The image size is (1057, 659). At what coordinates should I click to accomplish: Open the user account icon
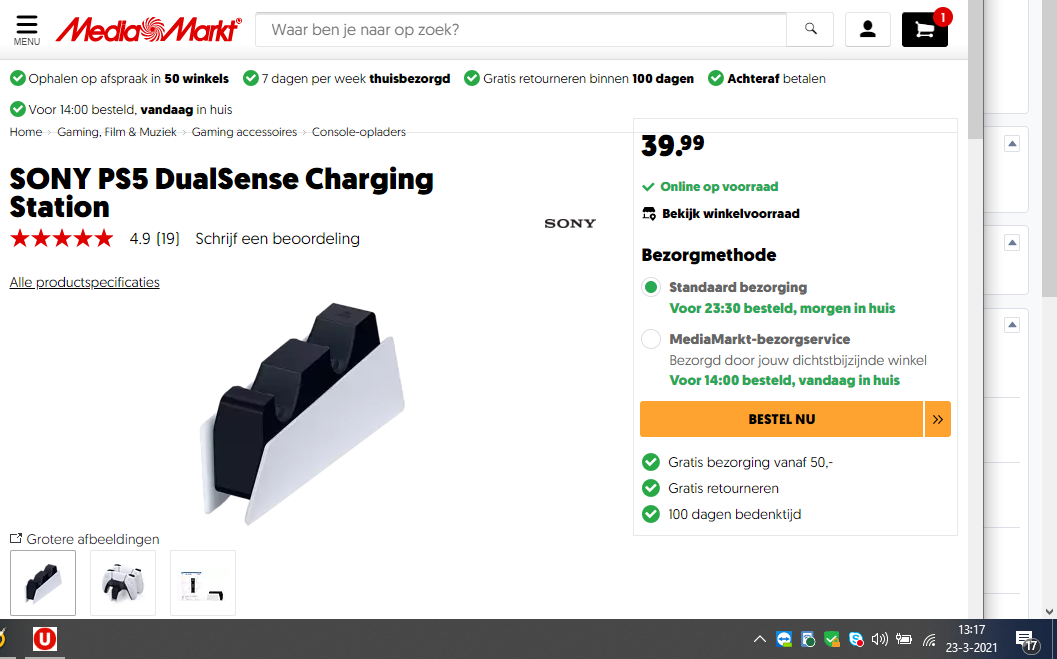point(868,29)
